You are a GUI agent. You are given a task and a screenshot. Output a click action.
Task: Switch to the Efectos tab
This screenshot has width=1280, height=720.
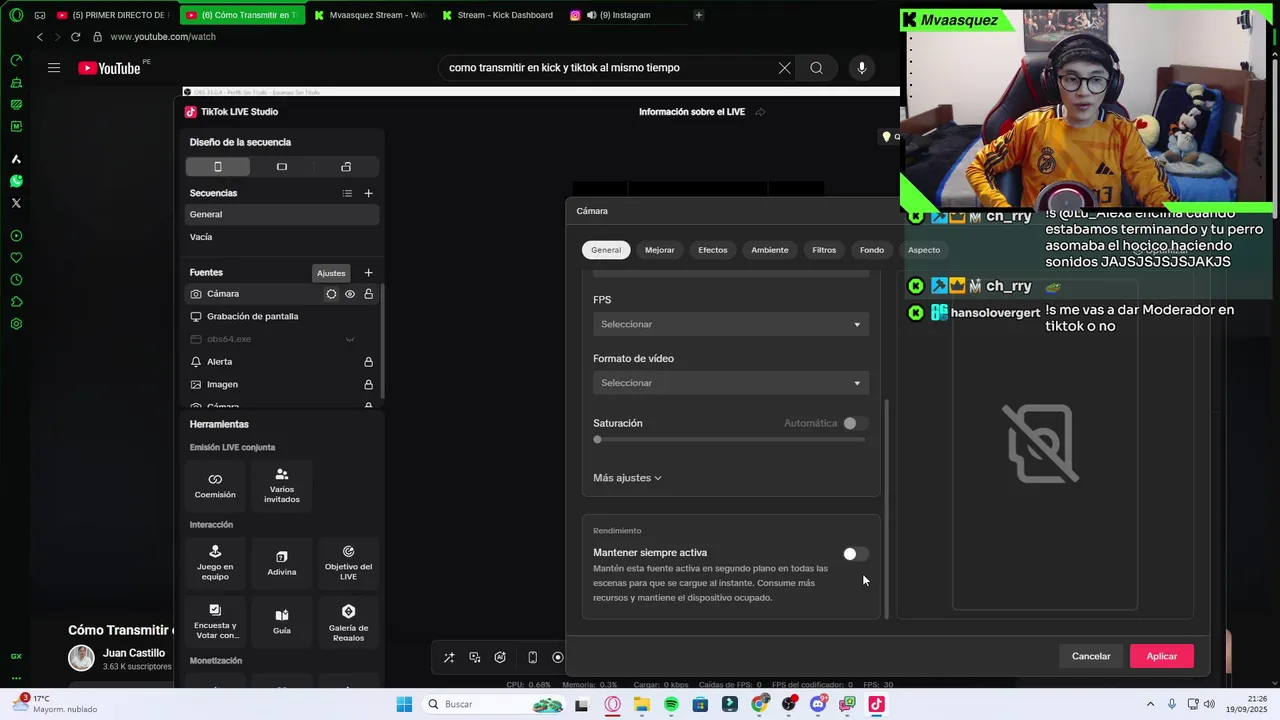tap(713, 250)
